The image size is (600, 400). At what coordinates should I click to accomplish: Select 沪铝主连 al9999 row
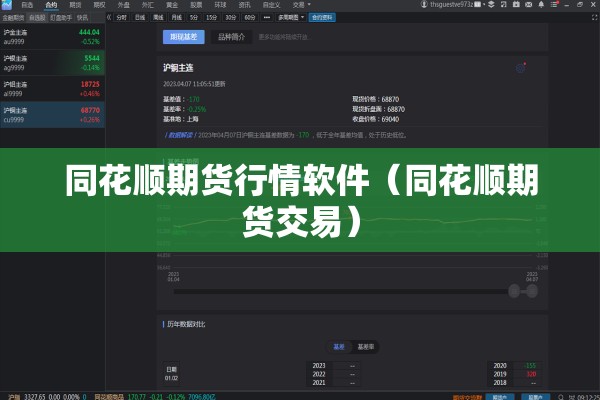click(x=52, y=89)
